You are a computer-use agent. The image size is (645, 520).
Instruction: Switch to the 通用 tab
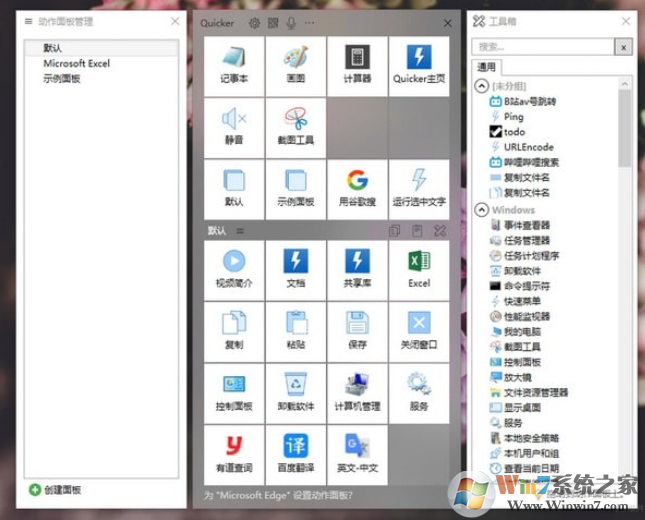486,67
